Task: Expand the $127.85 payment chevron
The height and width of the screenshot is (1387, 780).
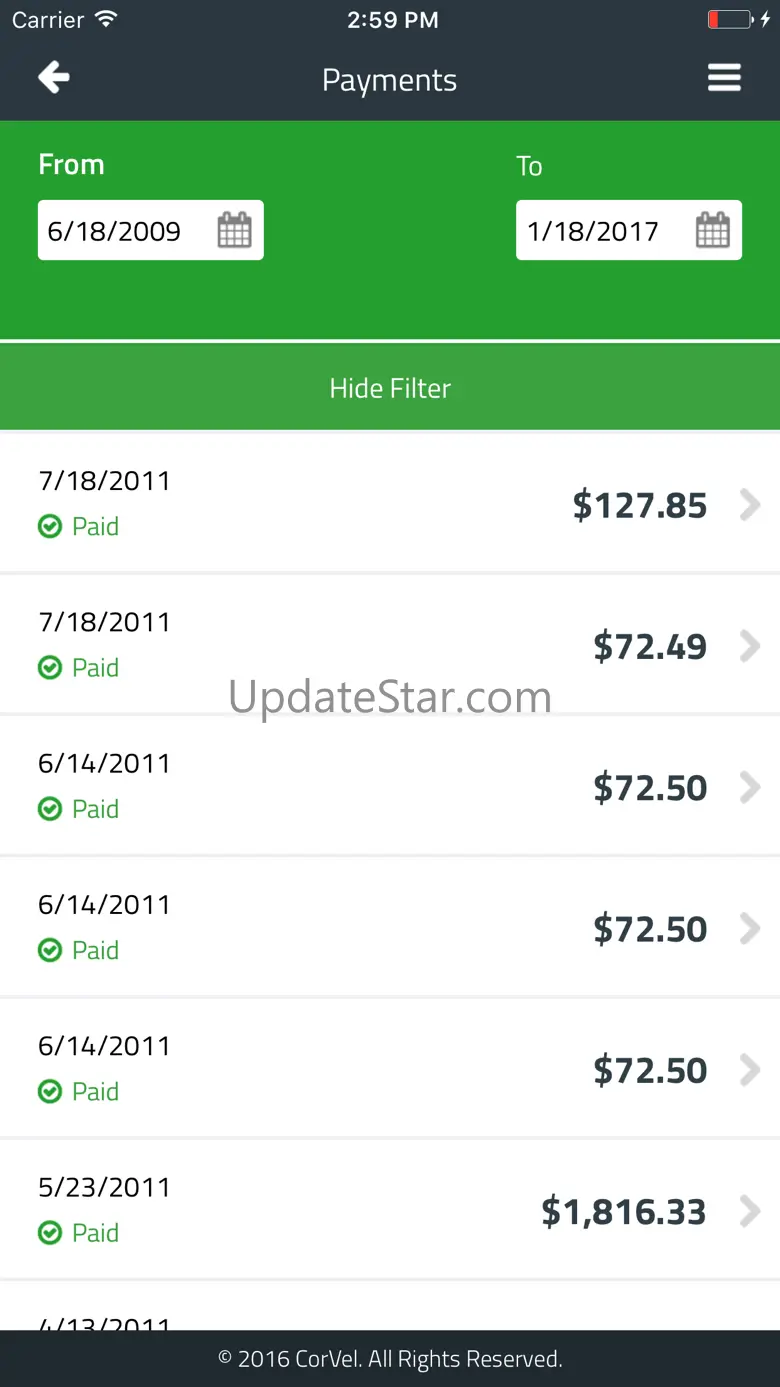Action: click(749, 505)
